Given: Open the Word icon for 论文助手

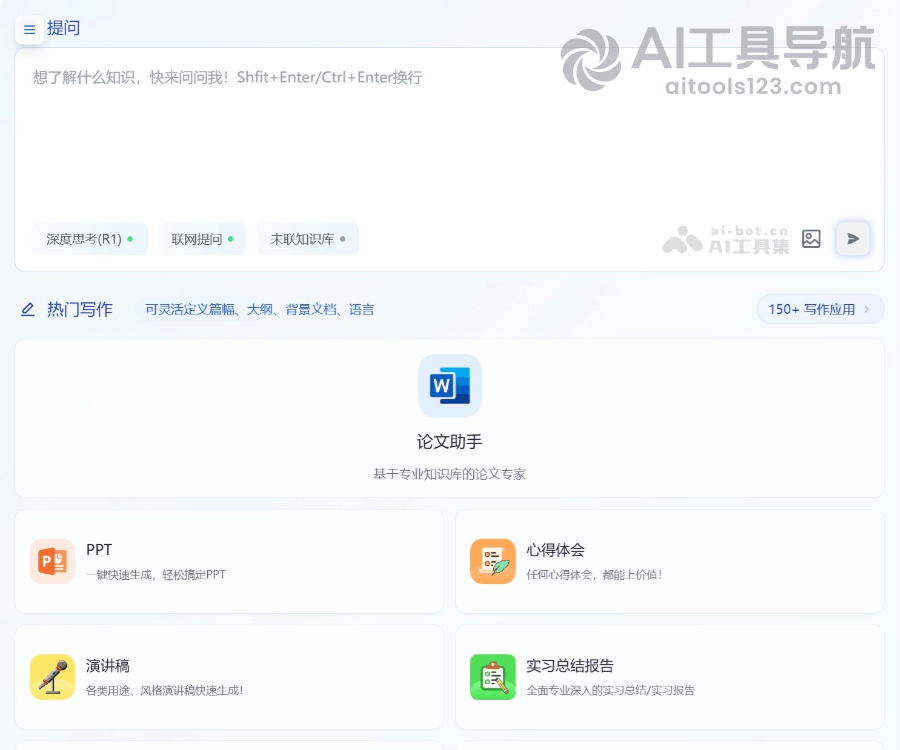Looking at the screenshot, I should pos(449,385).
